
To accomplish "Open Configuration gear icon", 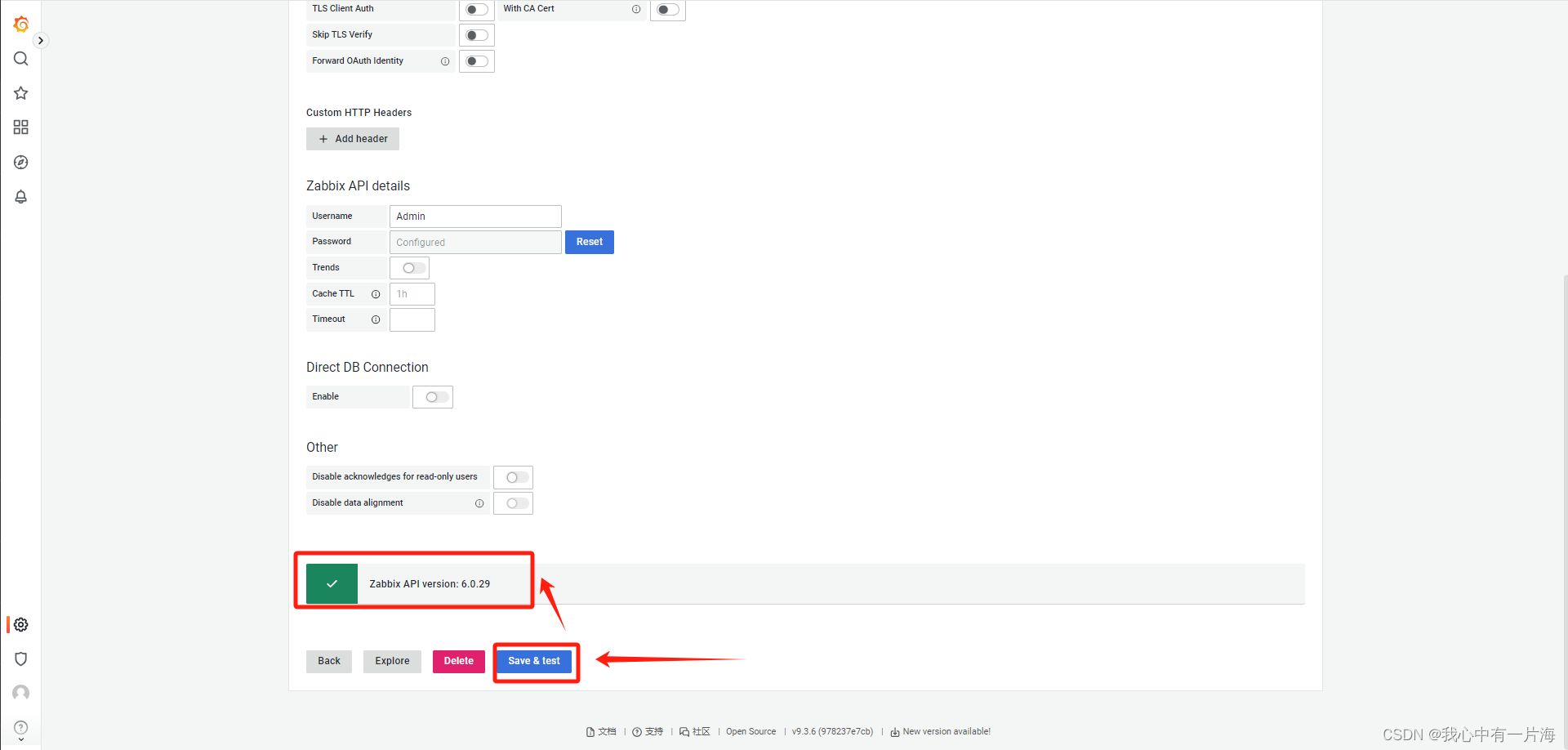I will point(21,625).
